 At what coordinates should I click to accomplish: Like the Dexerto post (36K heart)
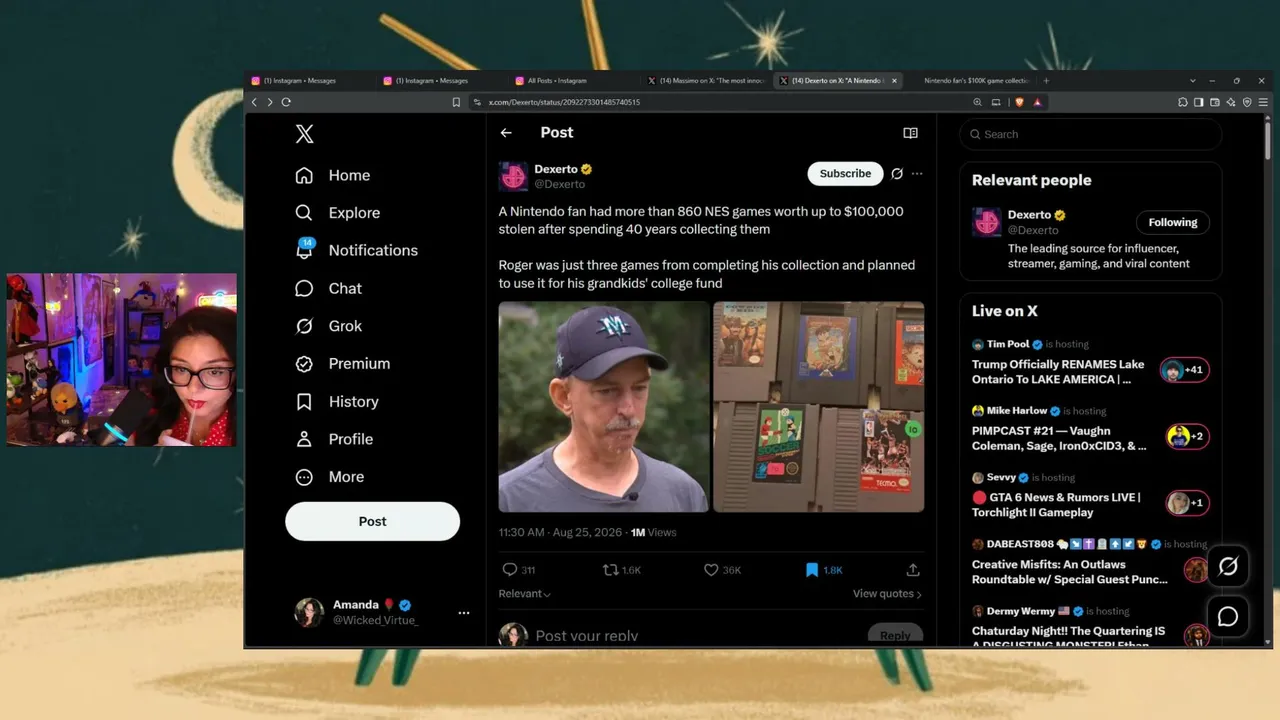tap(711, 570)
